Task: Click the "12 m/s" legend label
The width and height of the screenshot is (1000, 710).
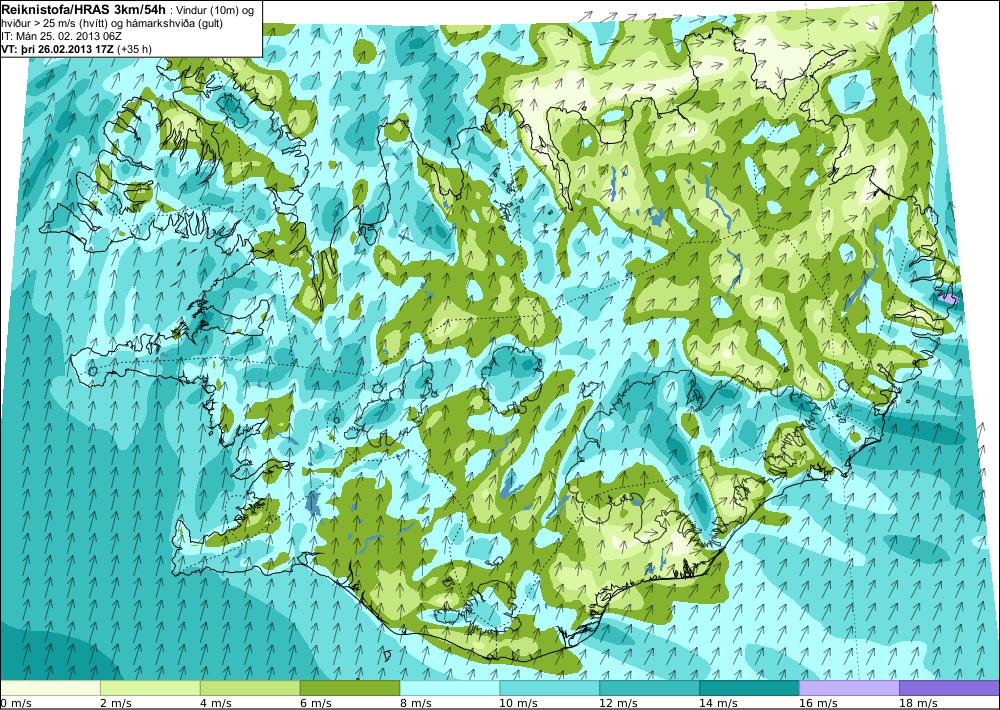Action: pos(619,703)
